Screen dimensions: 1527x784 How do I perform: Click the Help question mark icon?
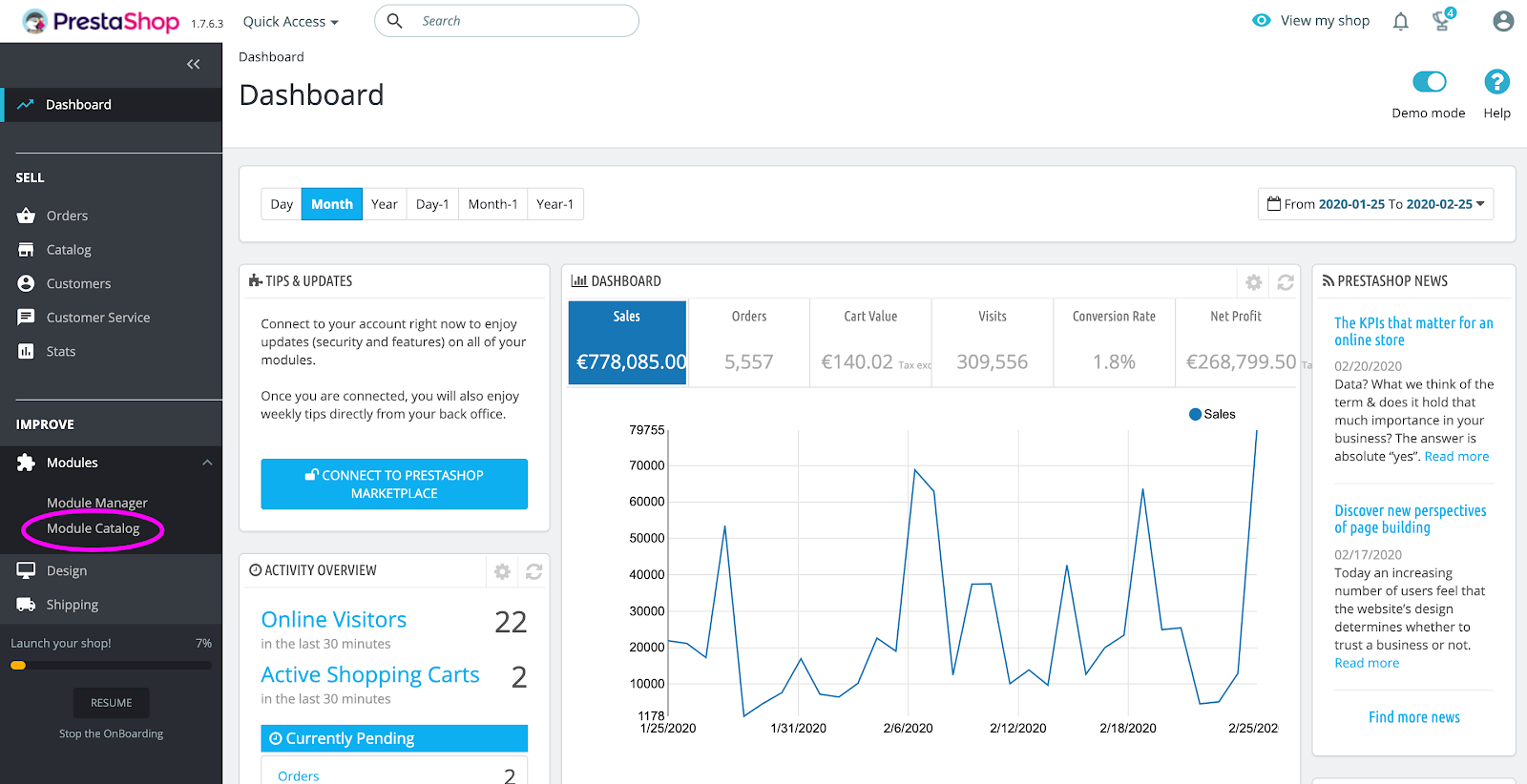coord(1496,82)
